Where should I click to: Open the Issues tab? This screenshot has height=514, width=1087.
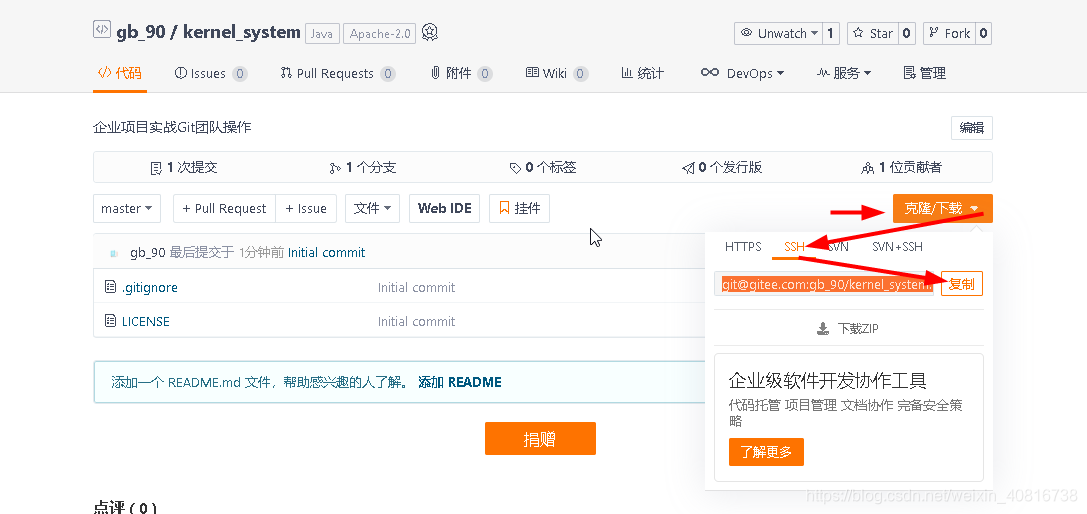coord(210,73)
